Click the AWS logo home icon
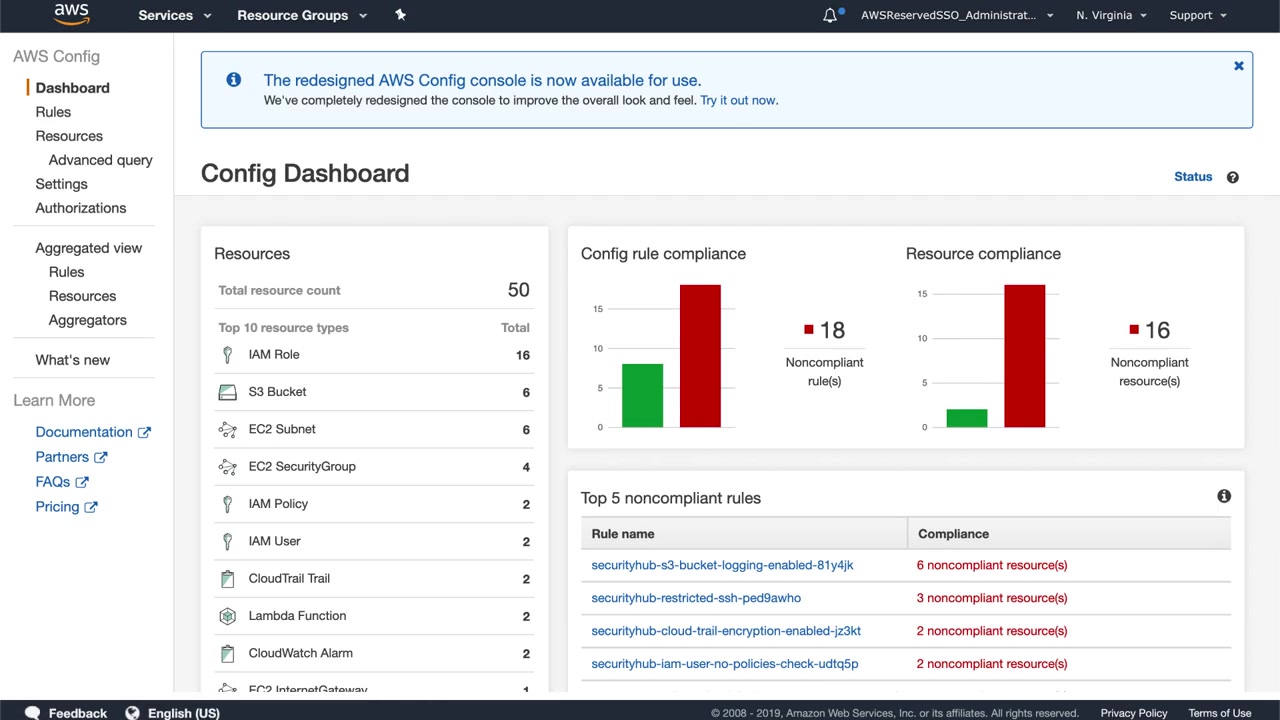 [x=72, y=14]
